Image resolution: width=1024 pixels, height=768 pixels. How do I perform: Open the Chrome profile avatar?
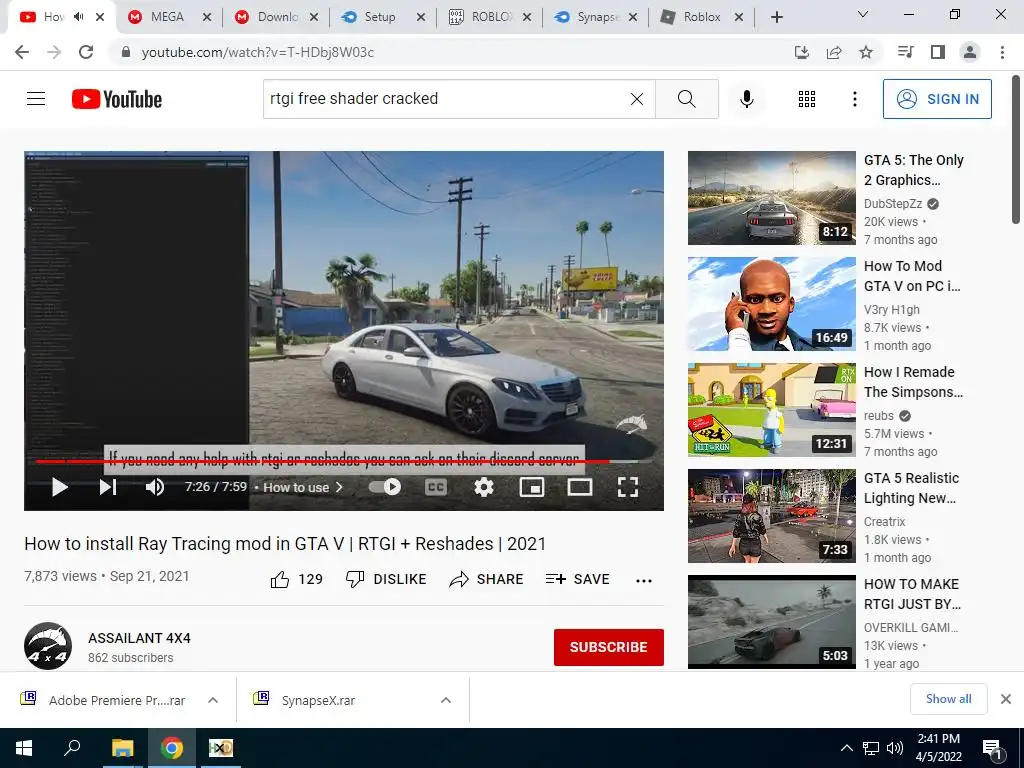(x=970, y=52)
